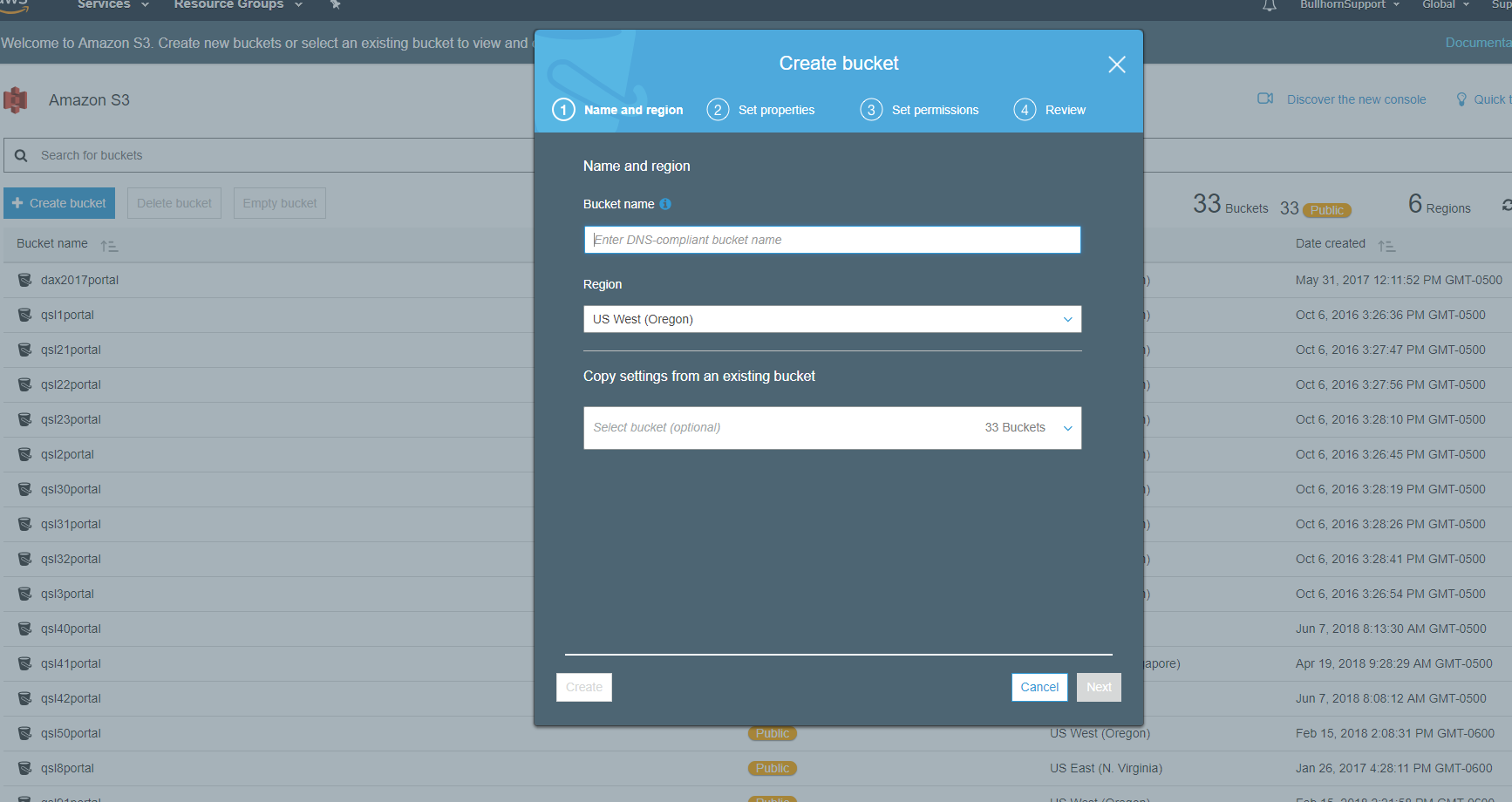Click US East (N. Virginia) region text

[1106, 768]
